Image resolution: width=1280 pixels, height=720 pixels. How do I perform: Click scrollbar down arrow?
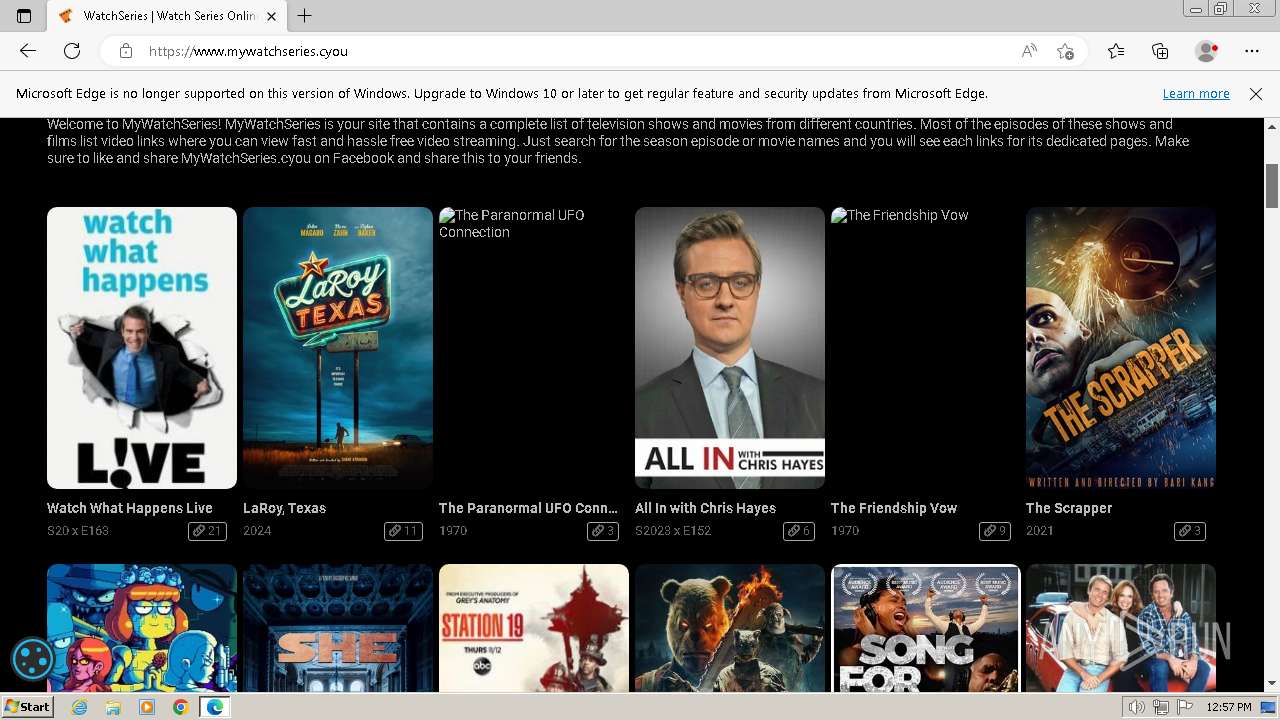point(1272,684)
